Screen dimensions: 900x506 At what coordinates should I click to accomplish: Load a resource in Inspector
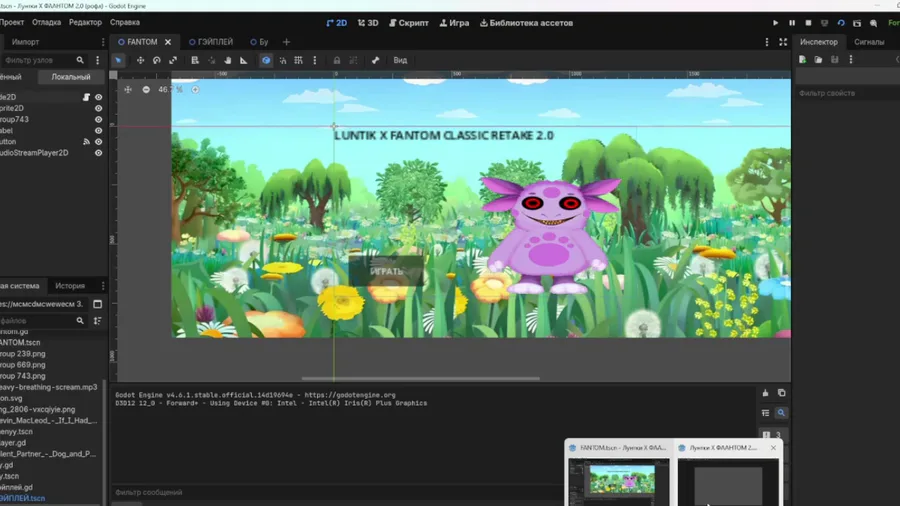pos(818,60)
